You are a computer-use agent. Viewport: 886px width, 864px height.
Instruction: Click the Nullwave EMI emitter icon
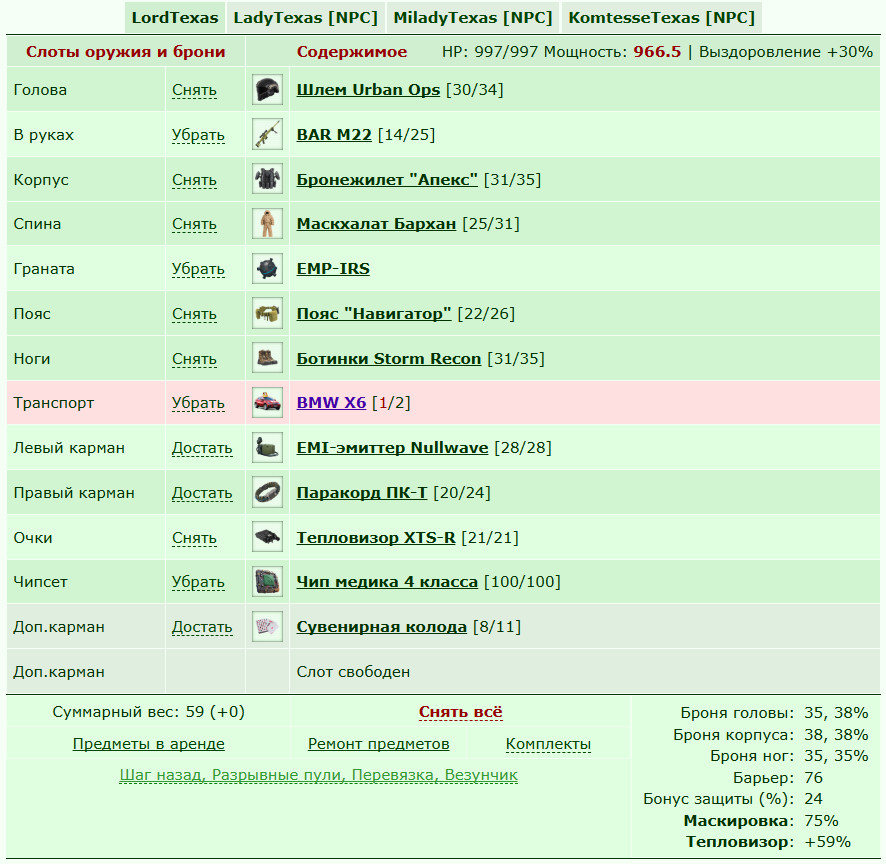click(267, 448)
